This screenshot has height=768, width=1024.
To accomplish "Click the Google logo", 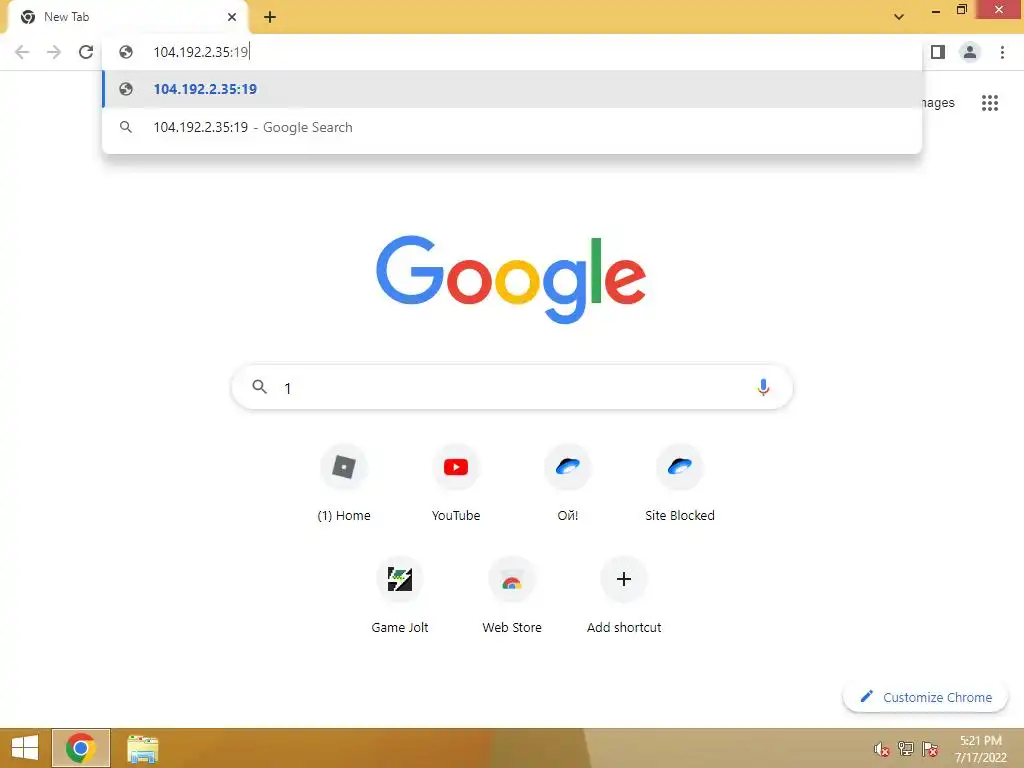I will pyautogui.click(x=511, y=279).
